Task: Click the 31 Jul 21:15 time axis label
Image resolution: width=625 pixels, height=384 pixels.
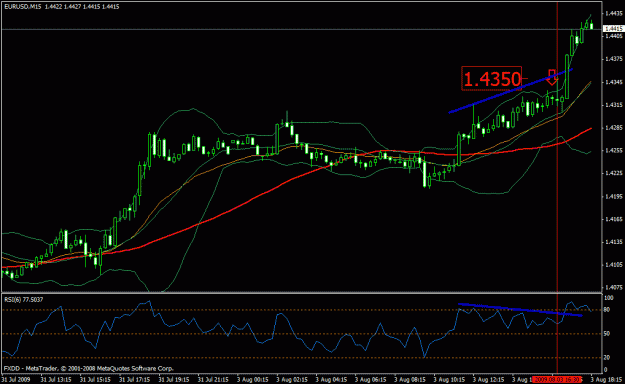Action: pyautogui.click(x=214, y=379)
